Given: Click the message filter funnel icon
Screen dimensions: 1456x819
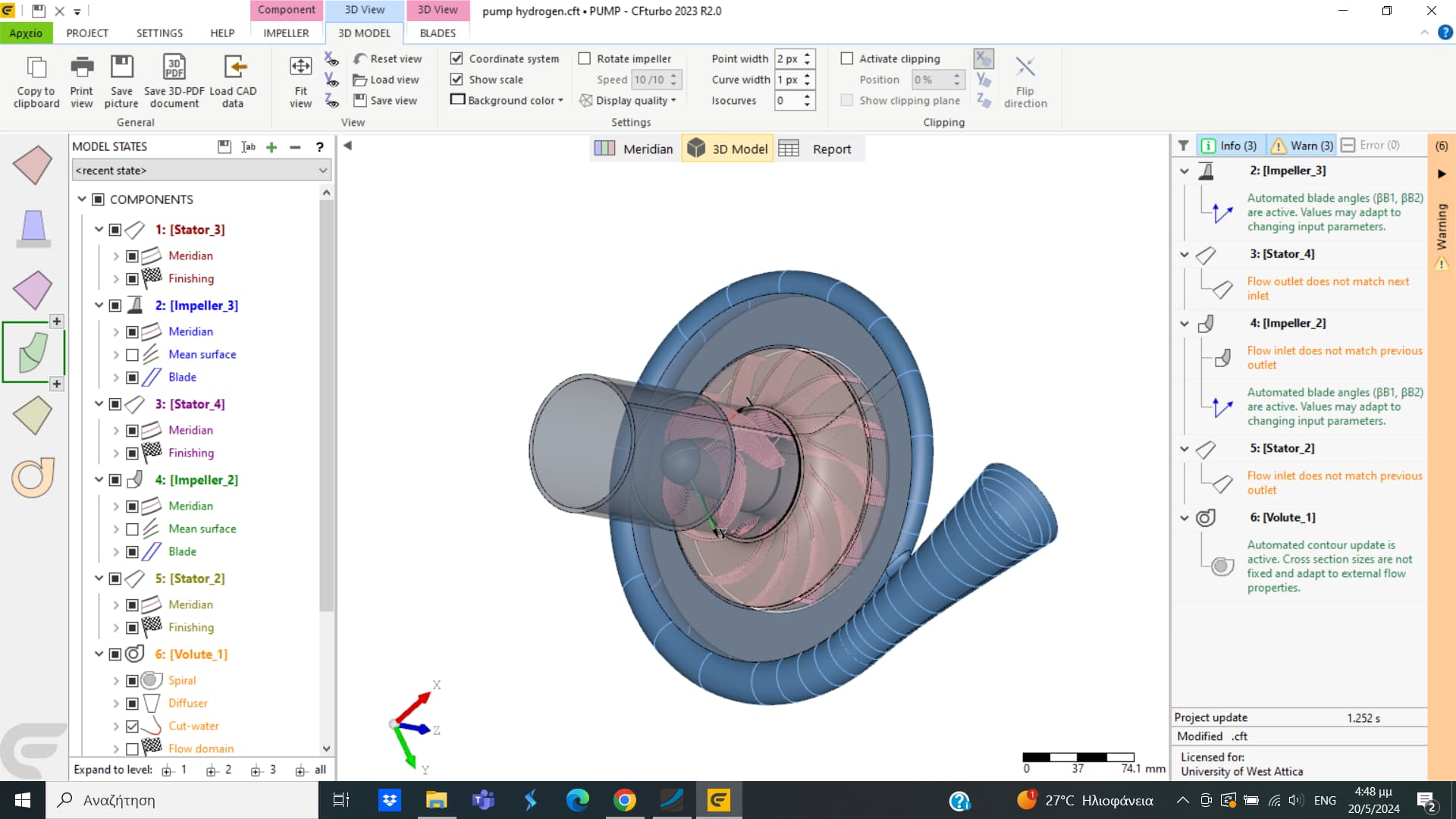Looking at the screenshot, I should pyautogui.click(x=1183, y=146).
